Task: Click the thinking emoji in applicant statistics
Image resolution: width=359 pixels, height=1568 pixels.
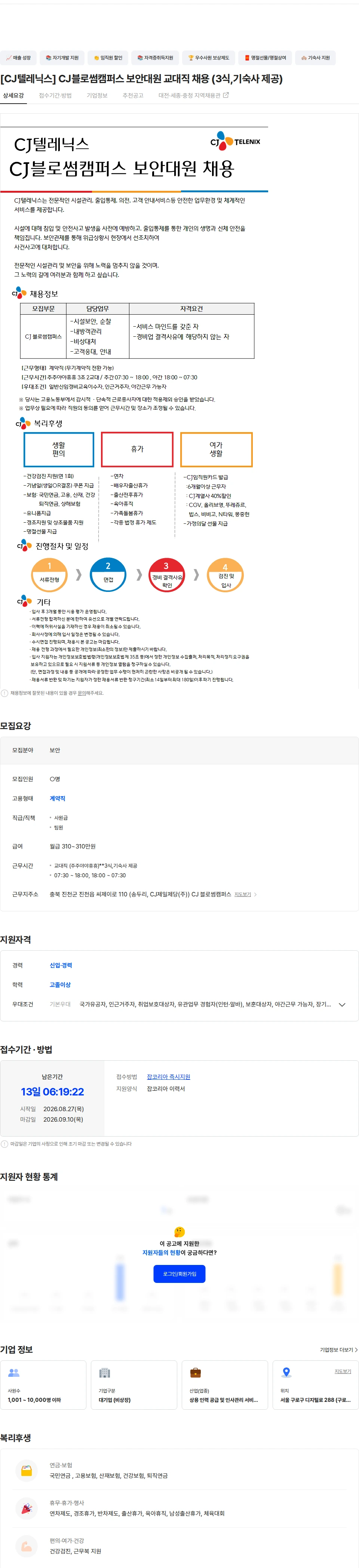Action: 179,1231
